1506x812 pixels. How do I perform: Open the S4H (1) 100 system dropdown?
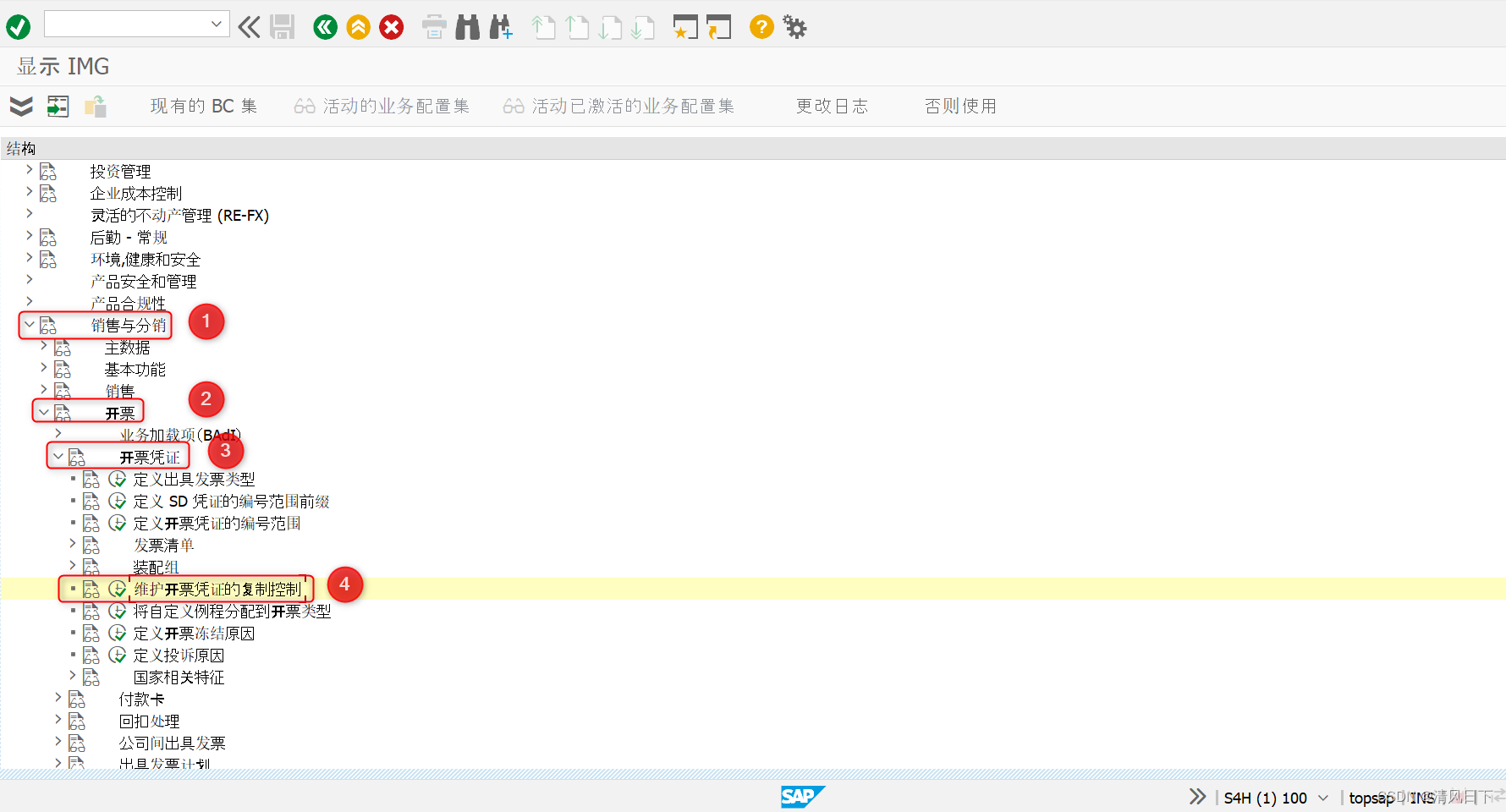[1323, 798]
